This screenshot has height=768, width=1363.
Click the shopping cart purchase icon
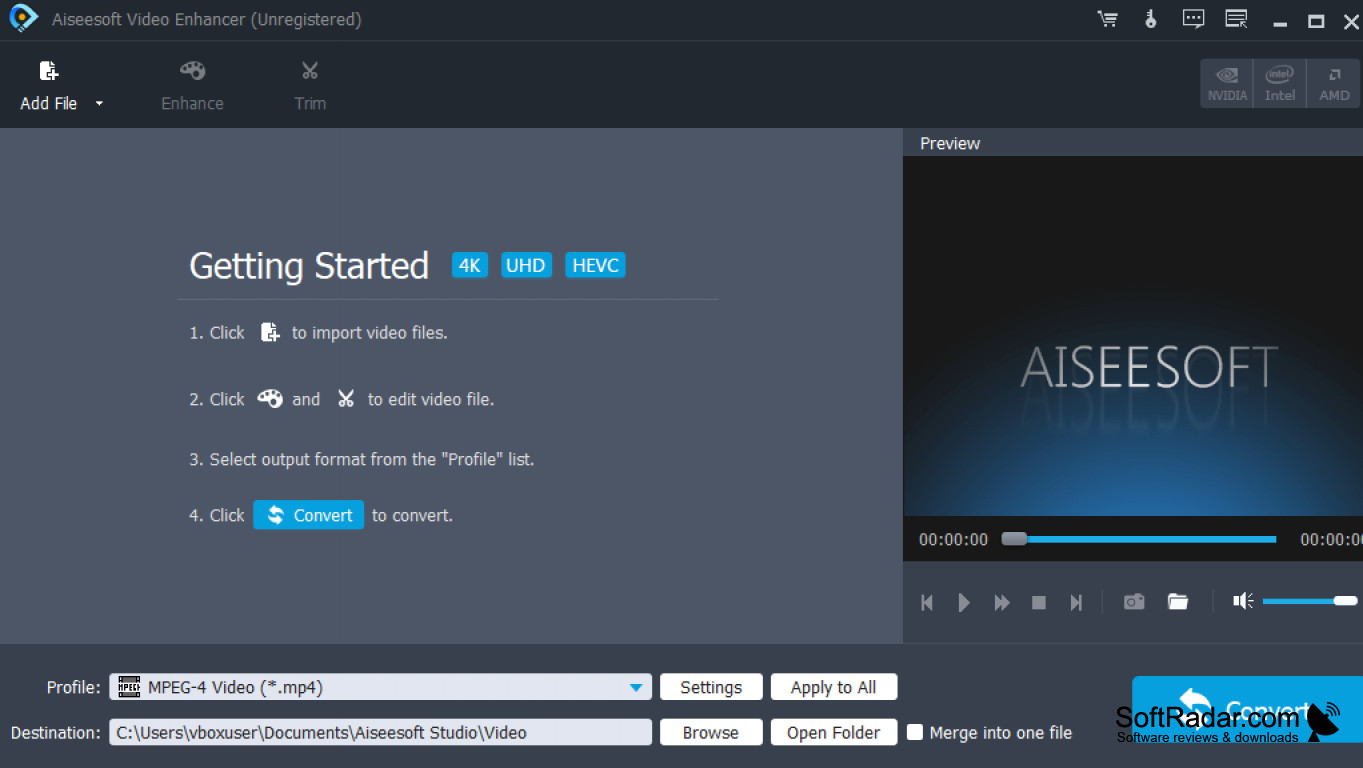[x=1107, y=19]
